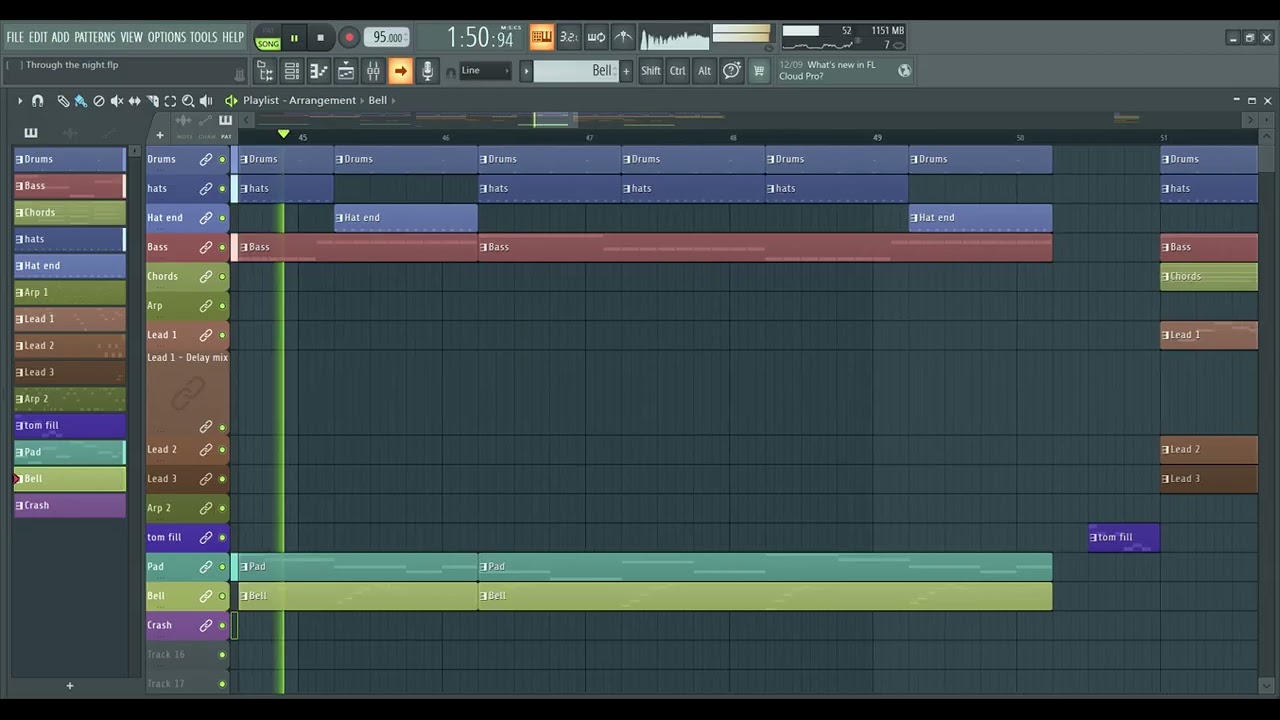This screenshot has width=1280, height=720.
Task: Toggle metronome icon in top toolbar
Action: click(x=623, y=38)
